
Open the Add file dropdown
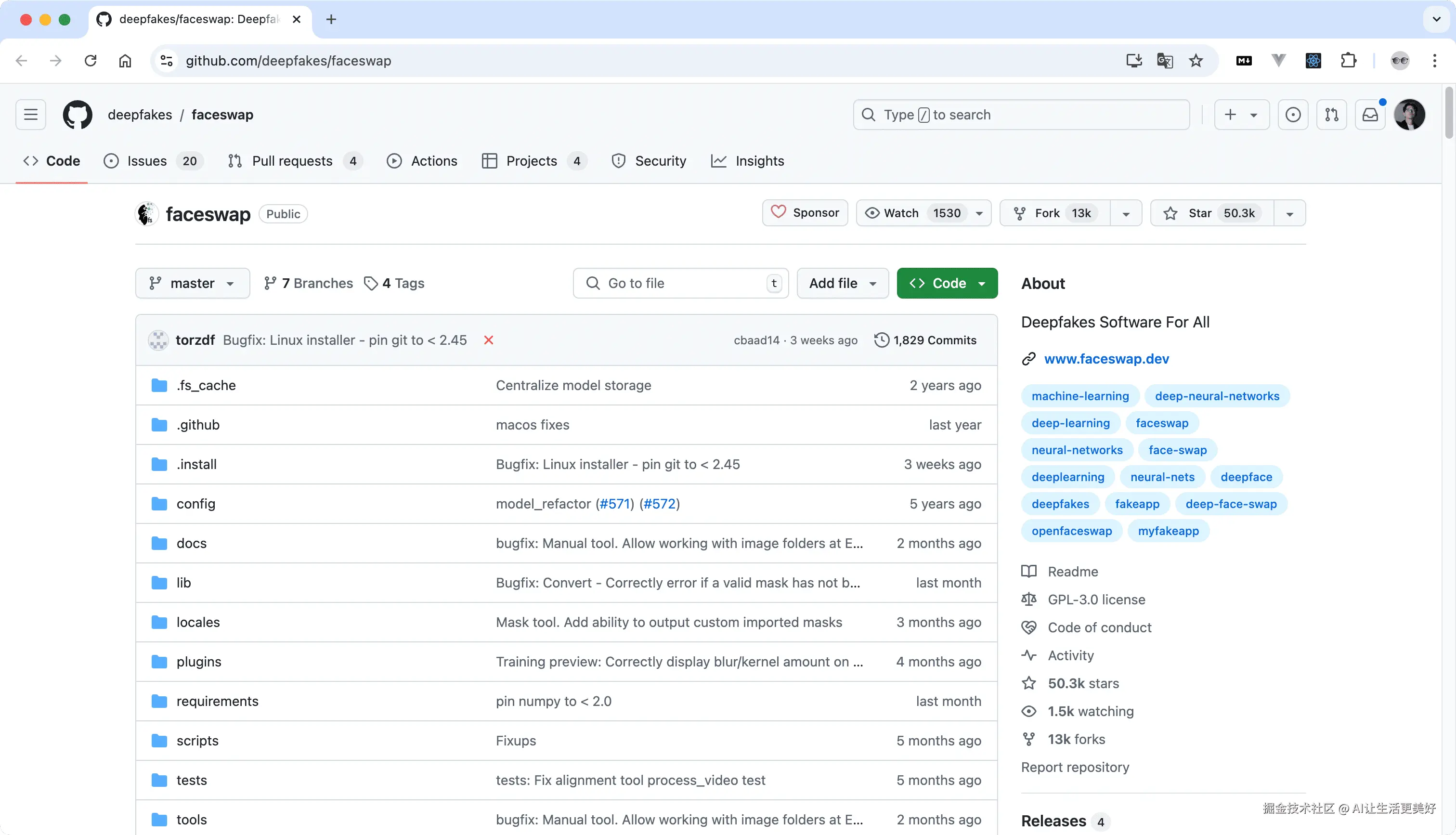pos(843,283)
